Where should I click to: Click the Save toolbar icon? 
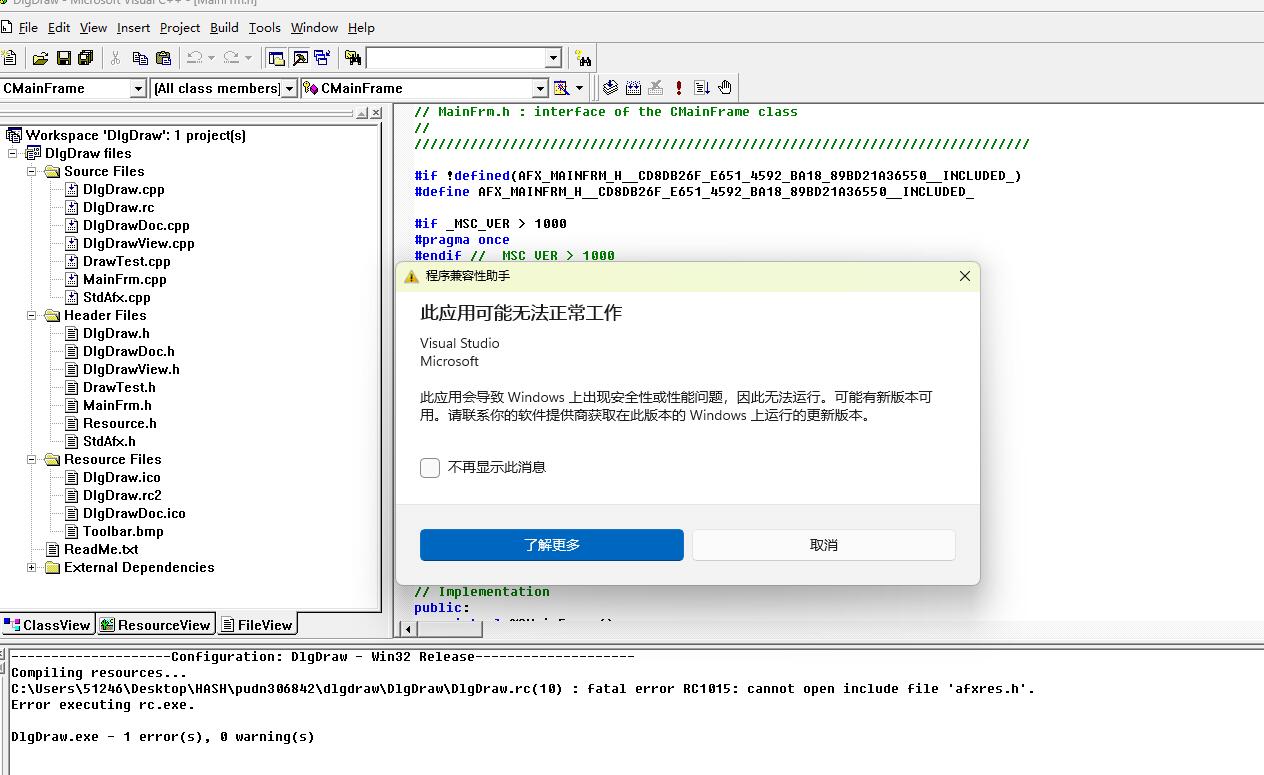[63, 58]
